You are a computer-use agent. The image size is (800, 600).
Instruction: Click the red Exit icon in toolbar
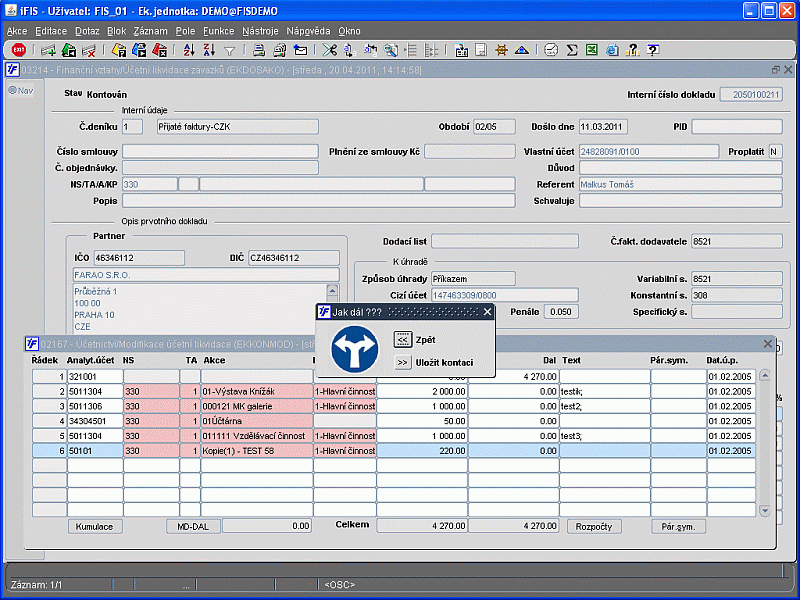tap(18, 50)
